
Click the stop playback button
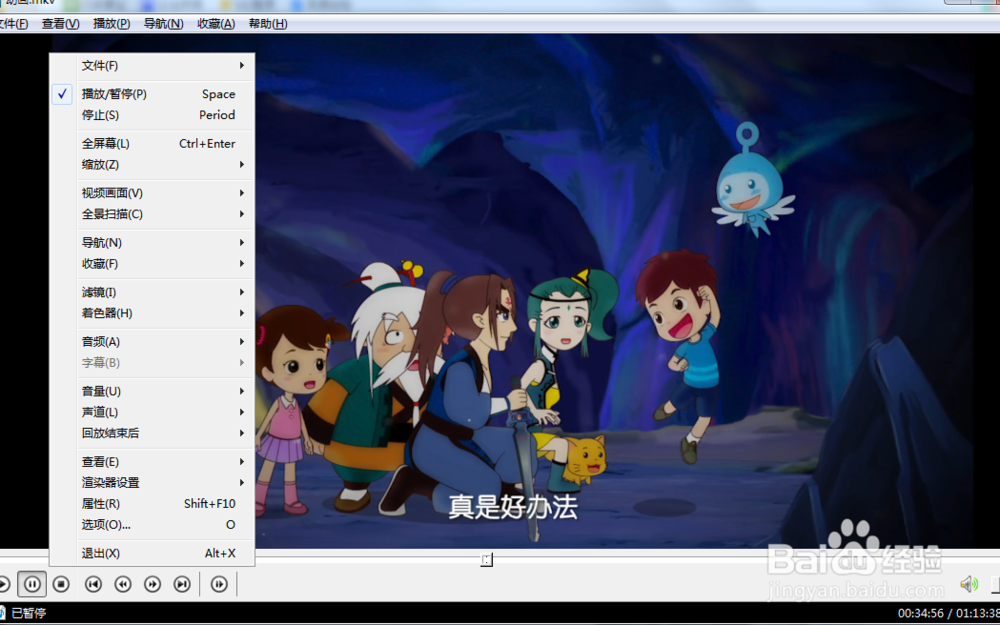point(61,584)
